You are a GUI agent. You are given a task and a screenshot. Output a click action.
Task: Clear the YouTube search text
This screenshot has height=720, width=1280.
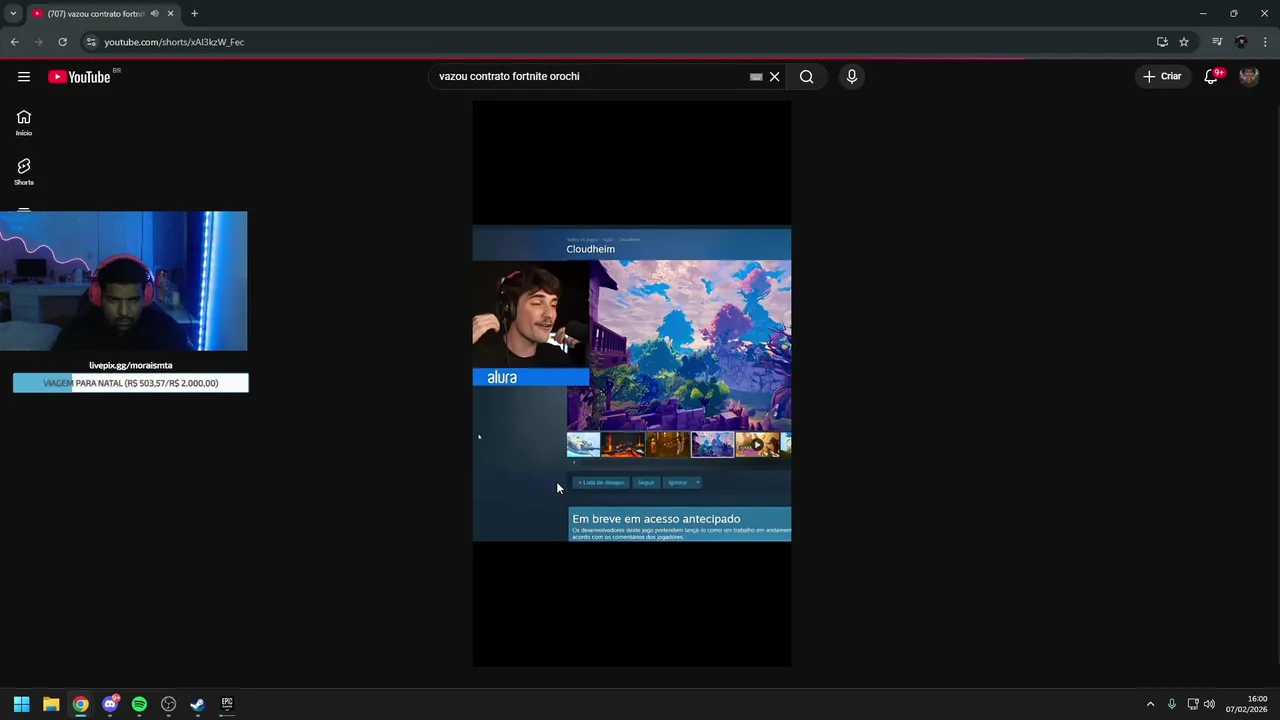pyautogui.click(x=774, y=77)
